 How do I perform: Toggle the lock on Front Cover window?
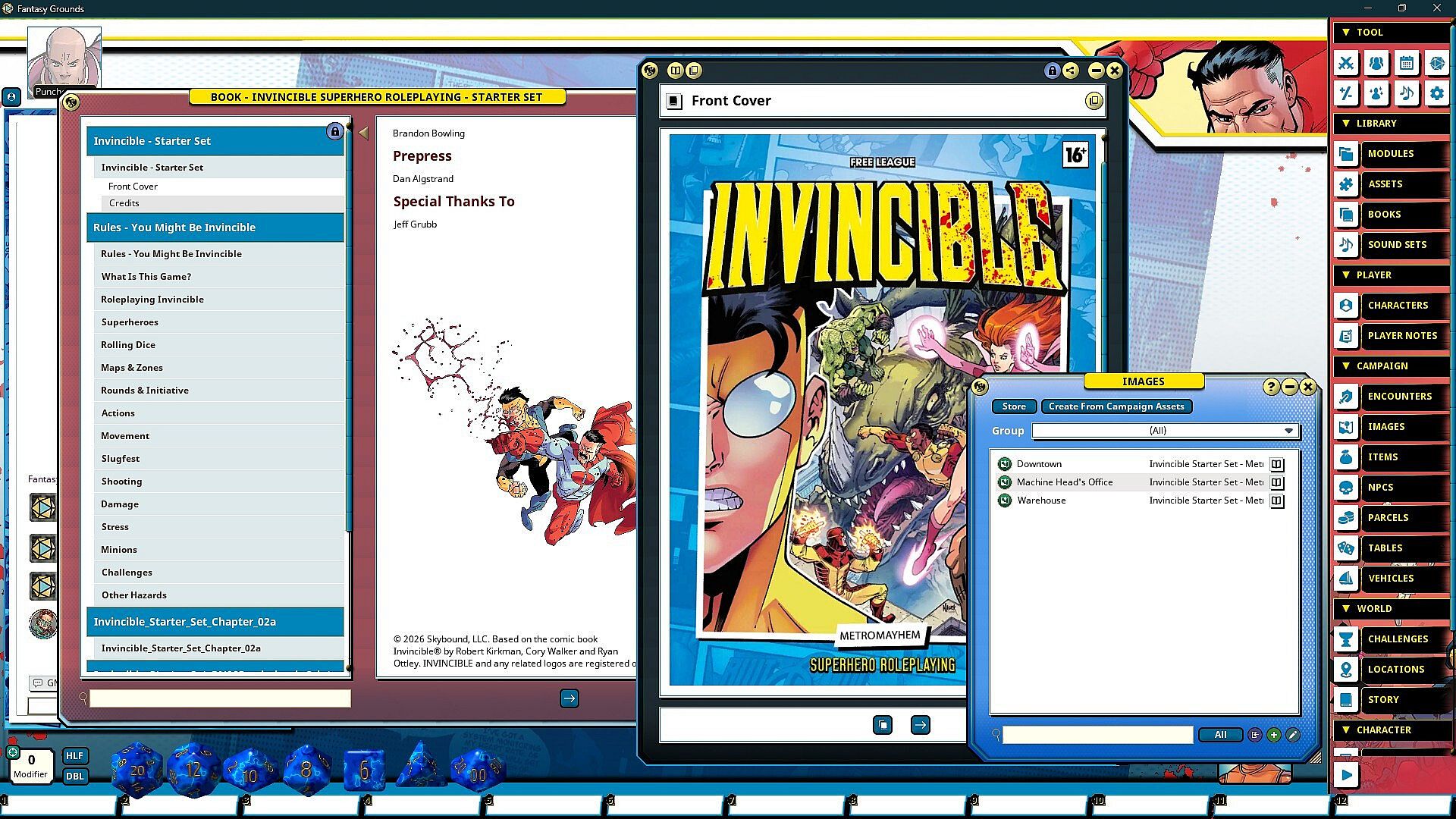coord(1052,71)
